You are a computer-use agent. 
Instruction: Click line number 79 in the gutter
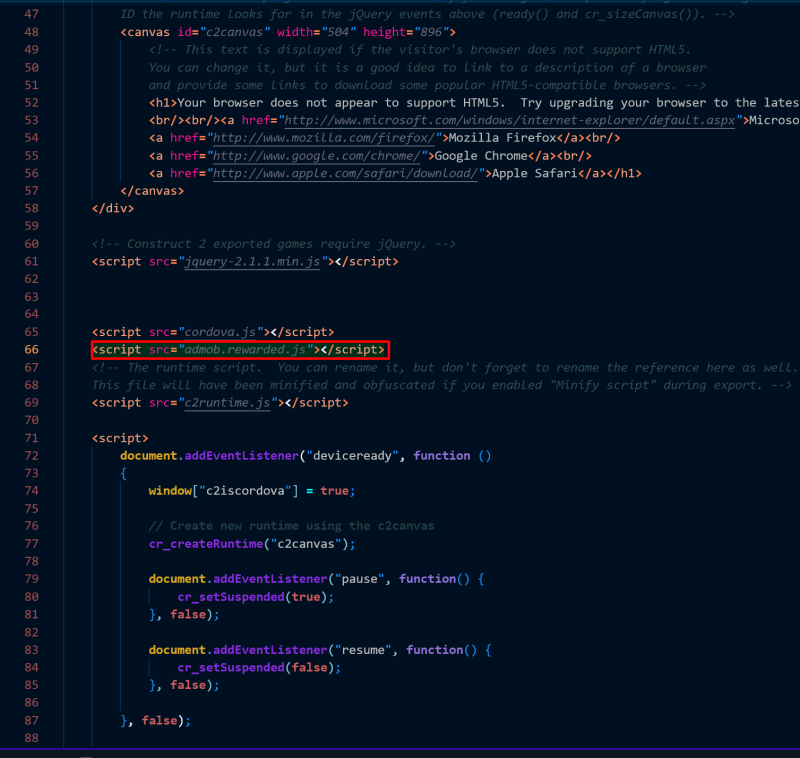pyautogui.click(x=31, y=579)
